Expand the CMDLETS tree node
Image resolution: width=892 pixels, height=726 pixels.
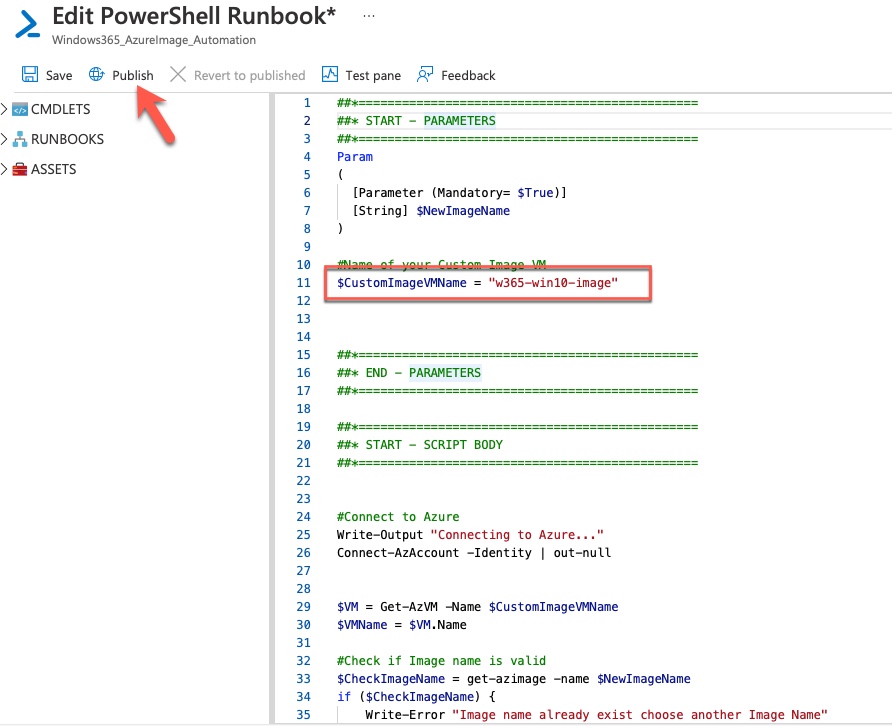[5, 109]
